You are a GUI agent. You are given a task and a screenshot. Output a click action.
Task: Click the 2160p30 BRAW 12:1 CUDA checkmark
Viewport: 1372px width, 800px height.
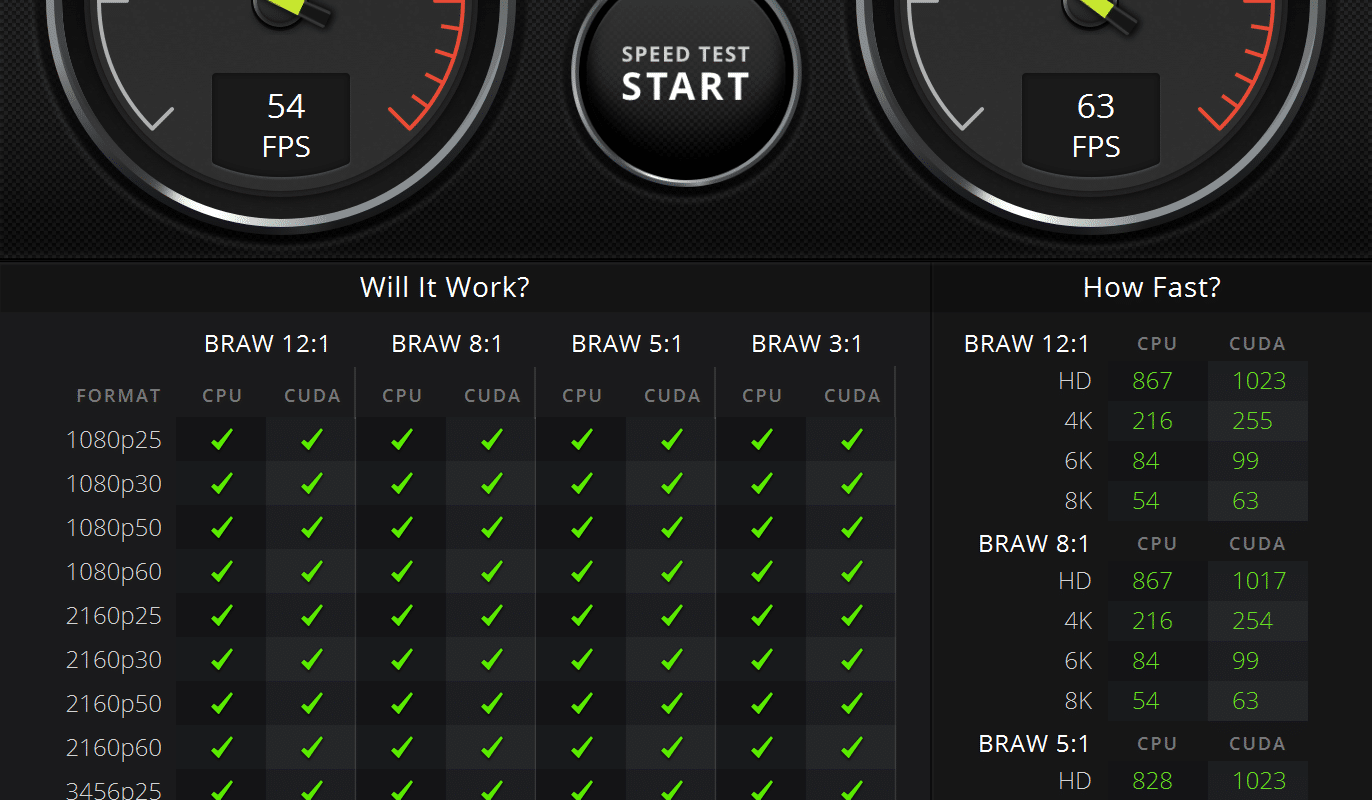(x=312, y=659)
